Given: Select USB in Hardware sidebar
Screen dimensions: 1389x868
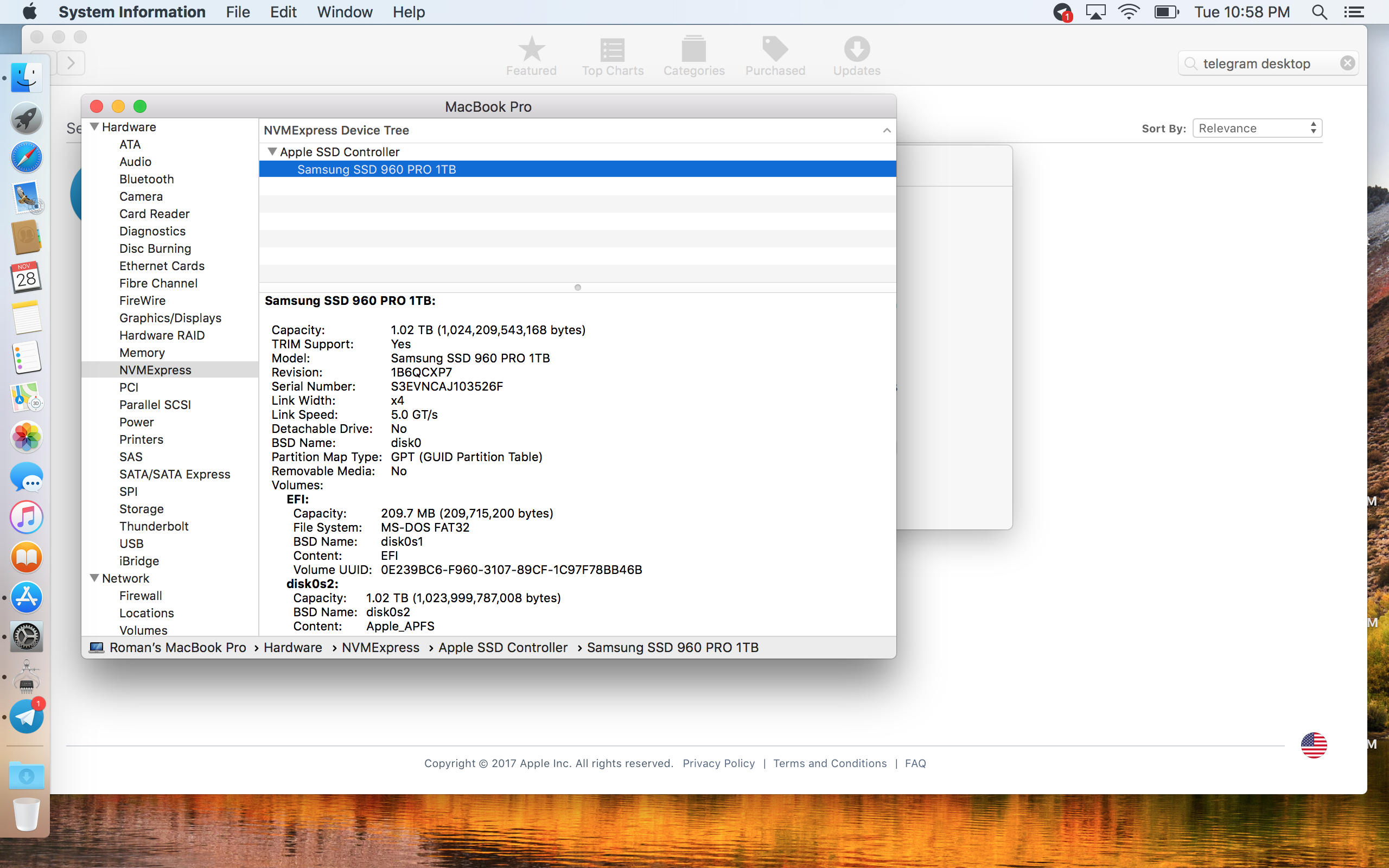Looking at the screenshot, I should [131, 544].
